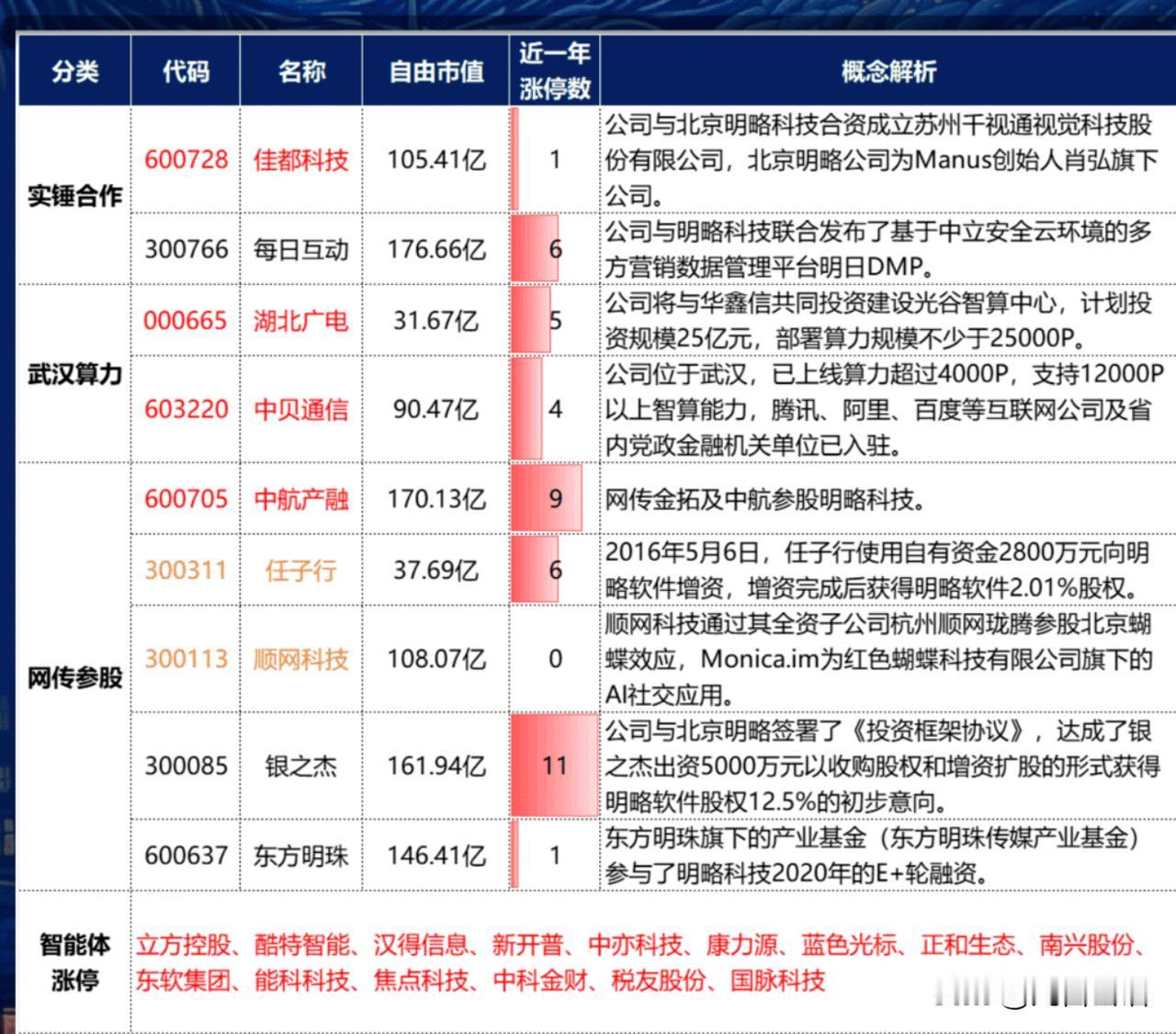Click stock code 000665
Image resolution: width=1176 pixels, height=1034 pixels.
[186, 321]
